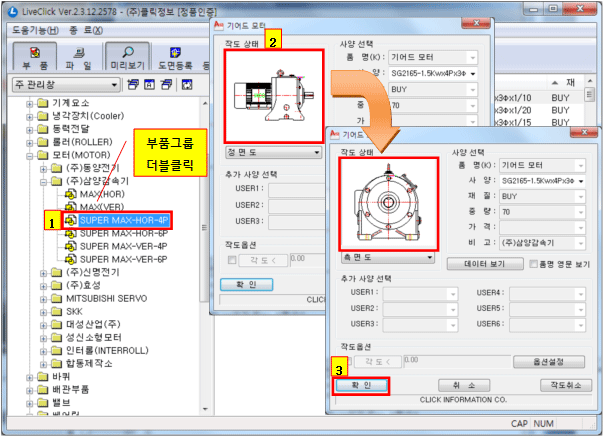This screenshot has height=436, width=603.
Task: Select the MITSUBISHI SERVO folder
Action: coord(107,298)
